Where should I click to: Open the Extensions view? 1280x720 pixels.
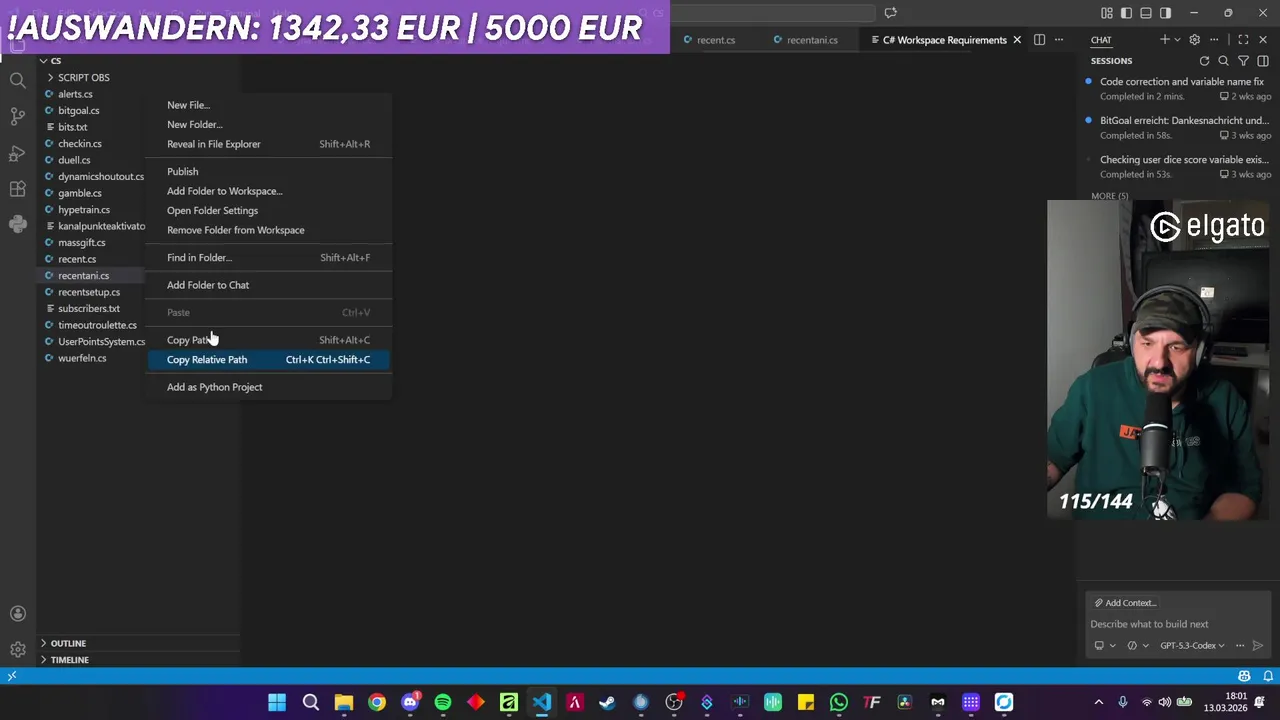[x=17, y=188]
